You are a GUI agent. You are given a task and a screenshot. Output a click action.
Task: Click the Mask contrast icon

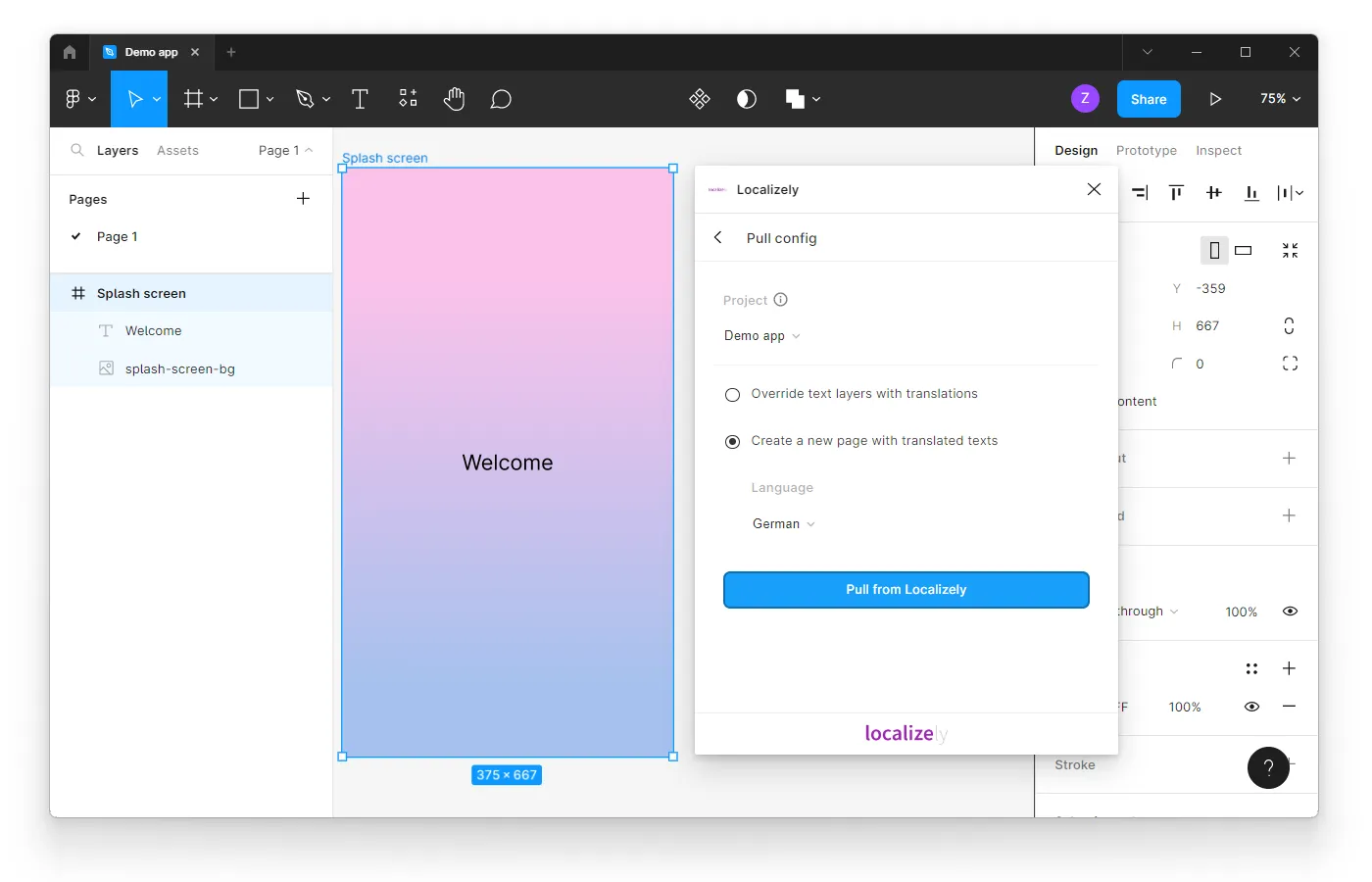(747, 99)
